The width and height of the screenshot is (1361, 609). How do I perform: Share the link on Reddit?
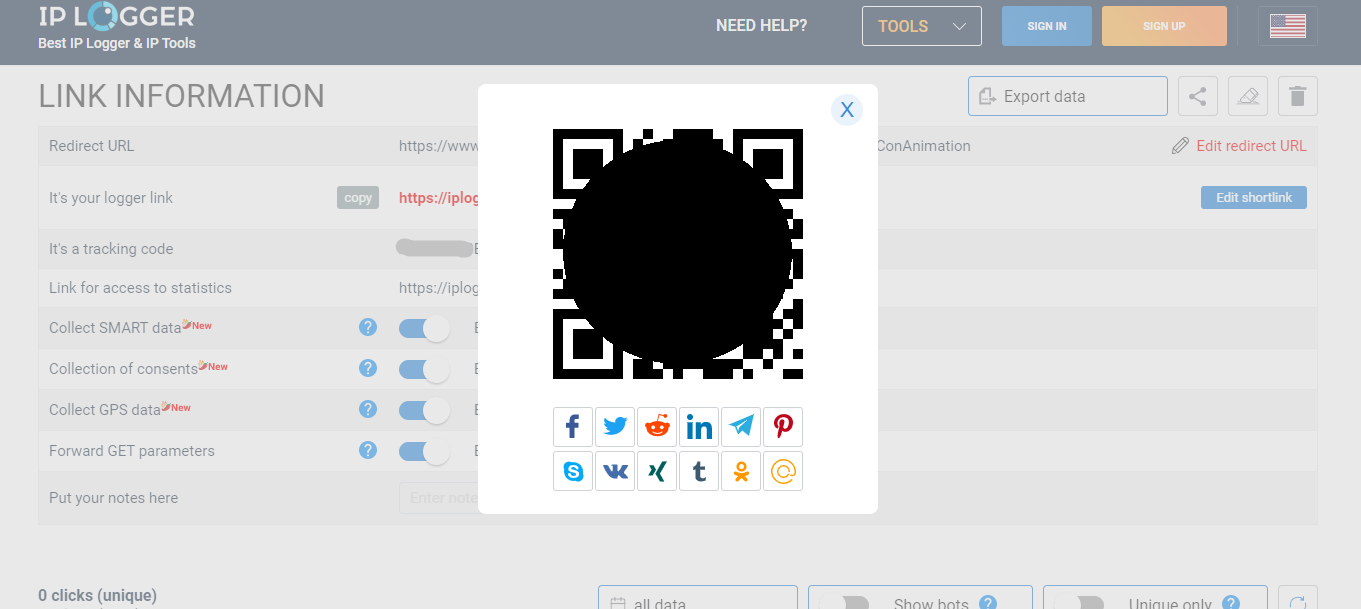click(657, 427)
